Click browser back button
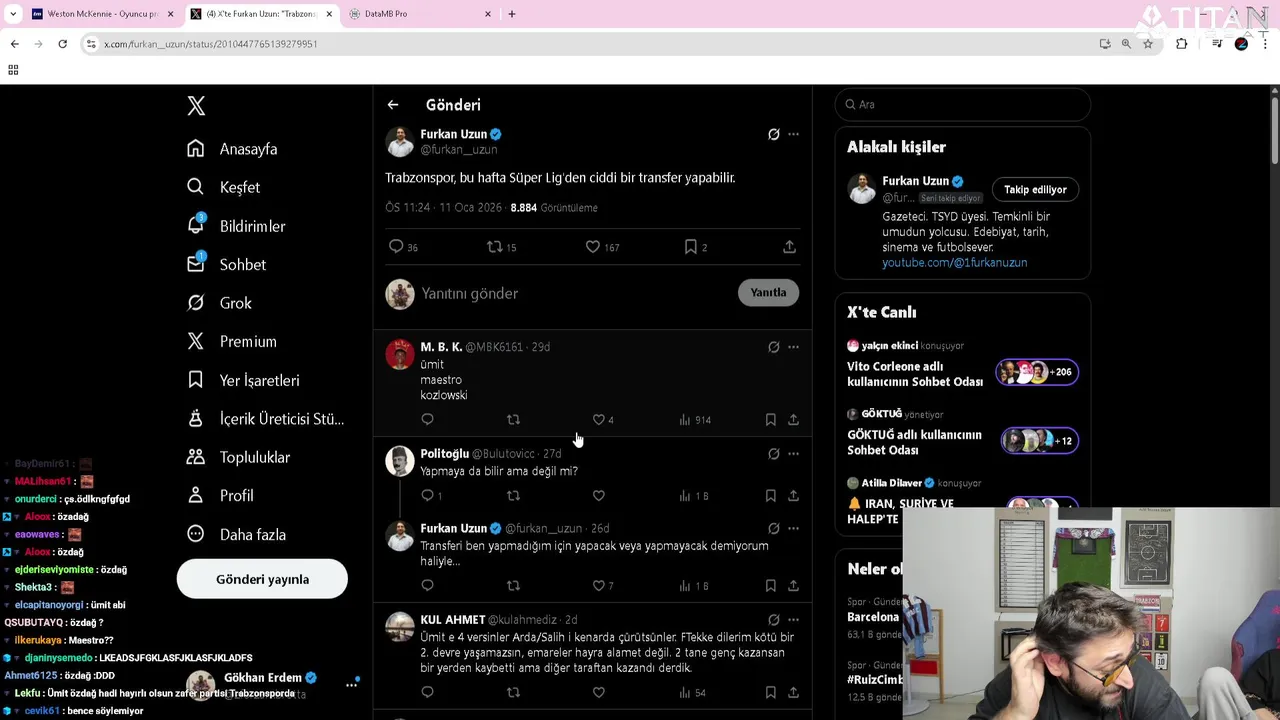1280x720 pixels. pyautogui.click(x=14, y=44)
